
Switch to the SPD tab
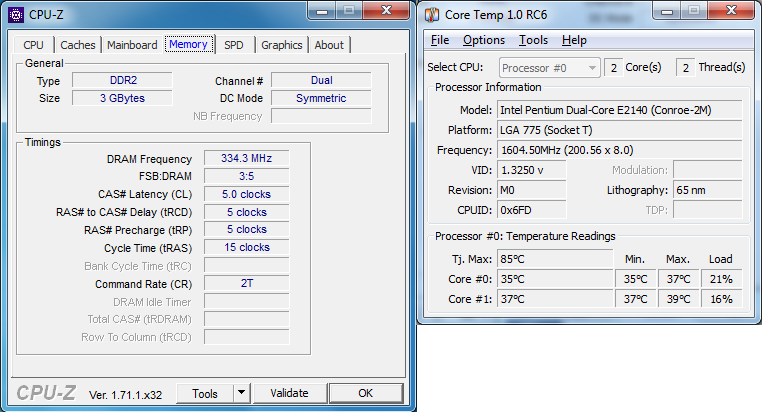point(234,45)
